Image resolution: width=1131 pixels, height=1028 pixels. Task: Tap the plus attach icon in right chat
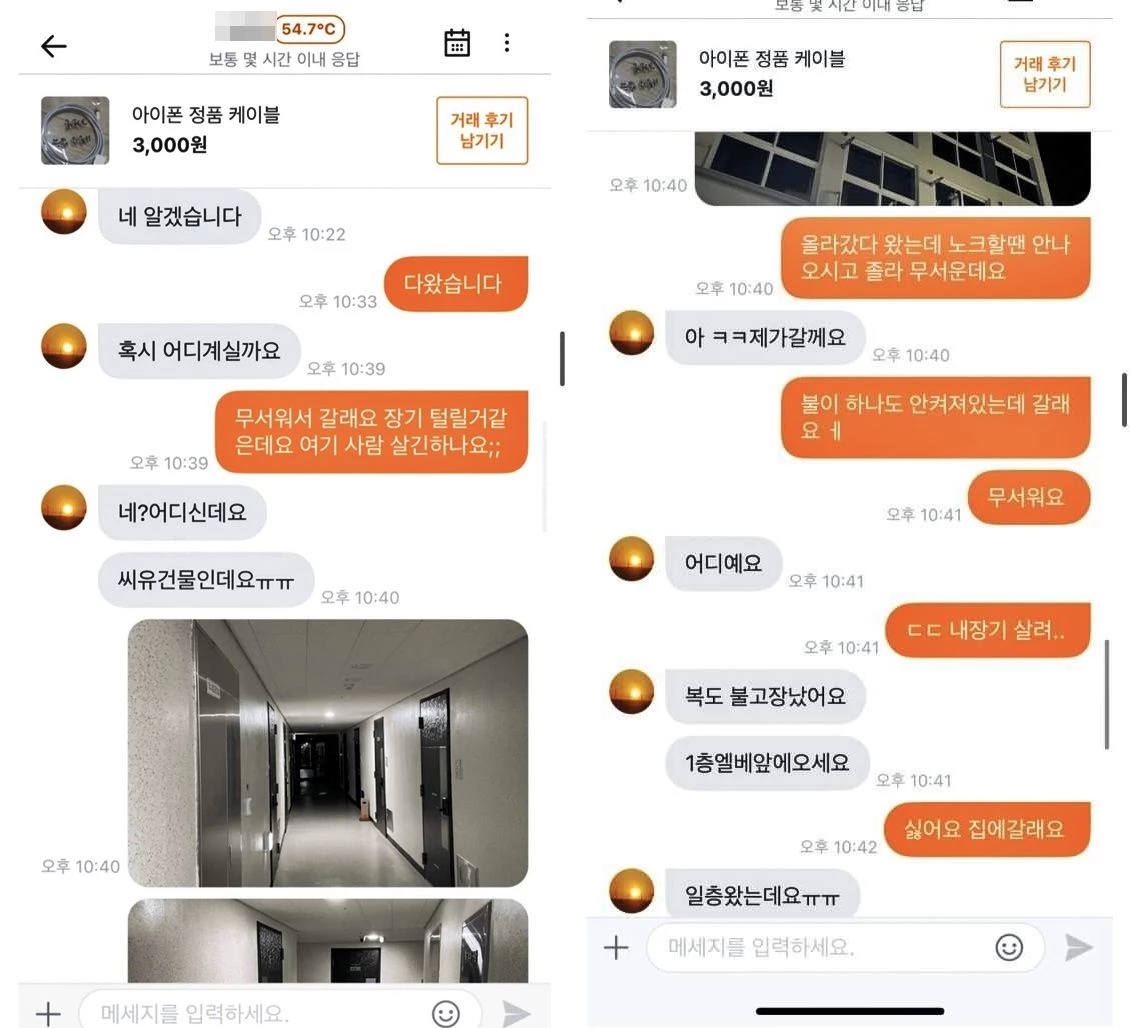[616, 947]
